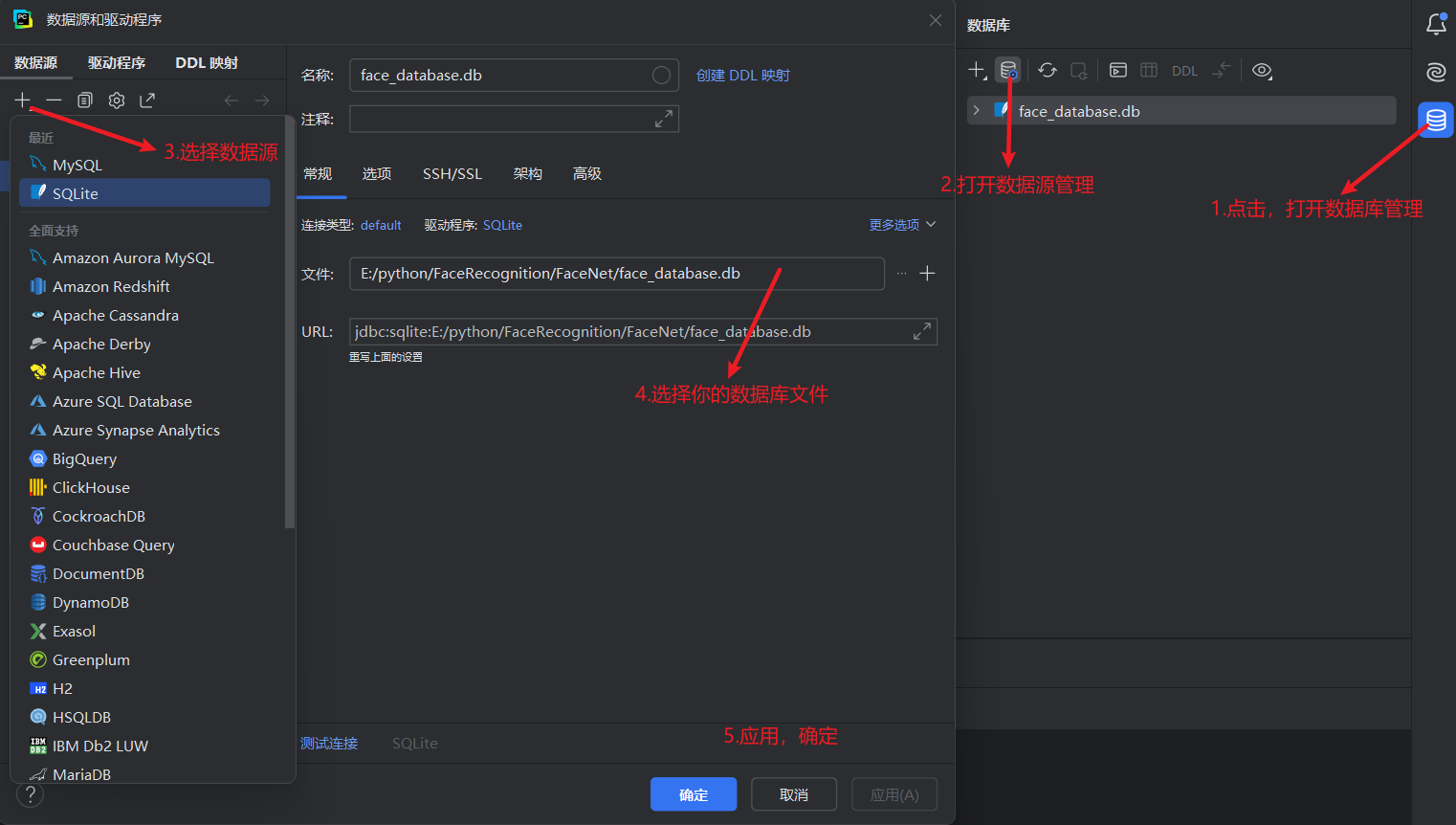Click the gear icon in the data sources toolbar
1456x825 pixels.
point(117,100)
